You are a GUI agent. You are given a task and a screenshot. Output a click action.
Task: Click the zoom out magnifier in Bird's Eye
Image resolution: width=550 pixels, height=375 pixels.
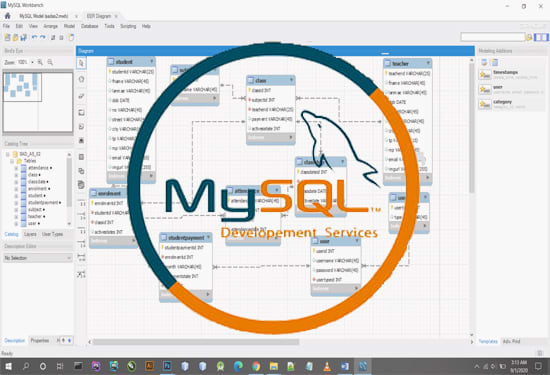(x=50, y=62)
